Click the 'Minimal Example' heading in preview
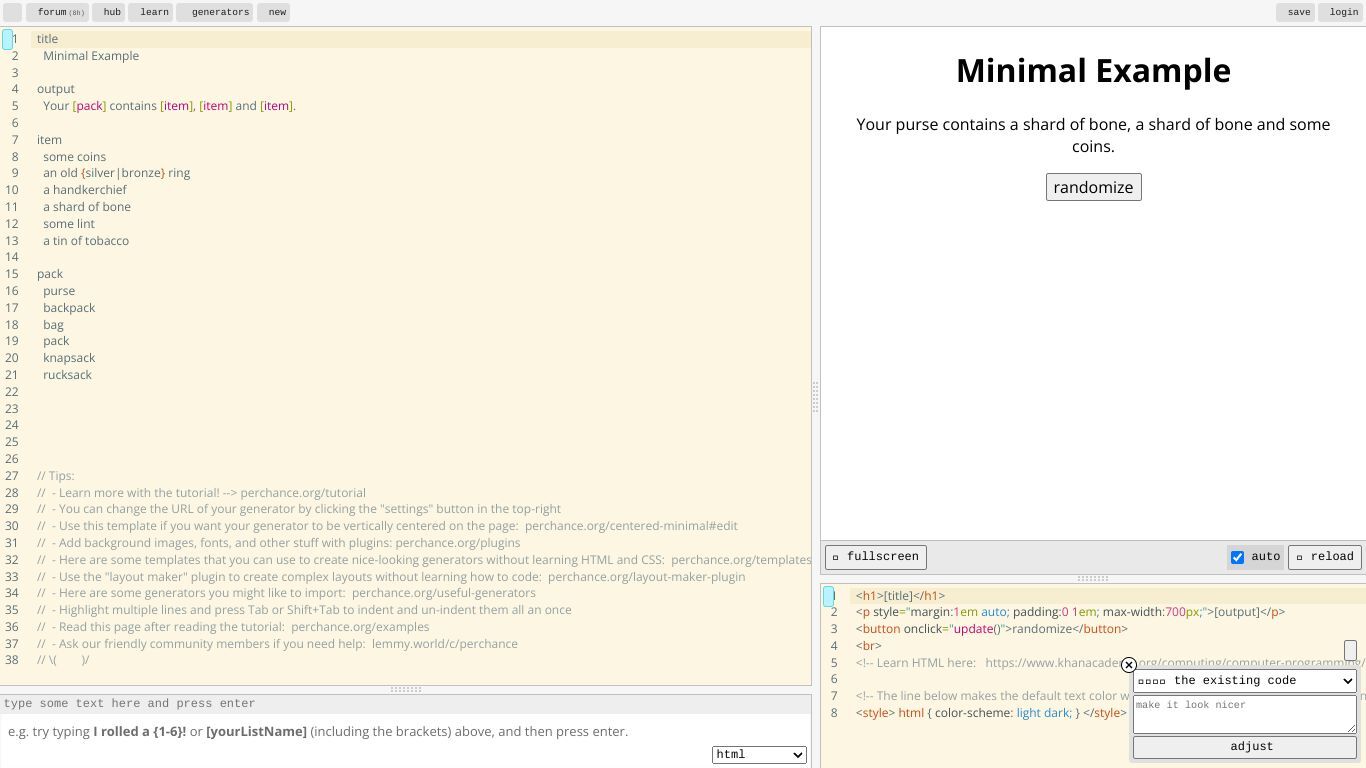The width and height of the screenshot is (1366, 768). point(1093,71)
